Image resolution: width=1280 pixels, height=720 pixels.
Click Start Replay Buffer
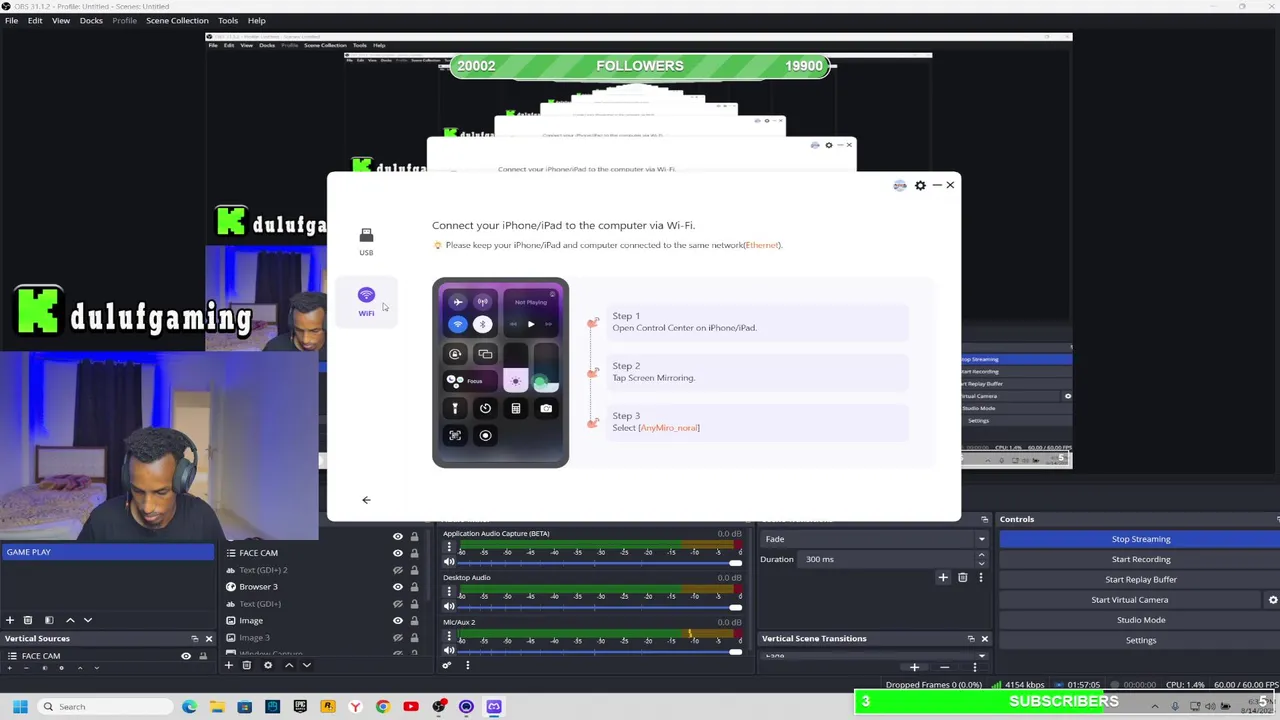(1140, 579)
